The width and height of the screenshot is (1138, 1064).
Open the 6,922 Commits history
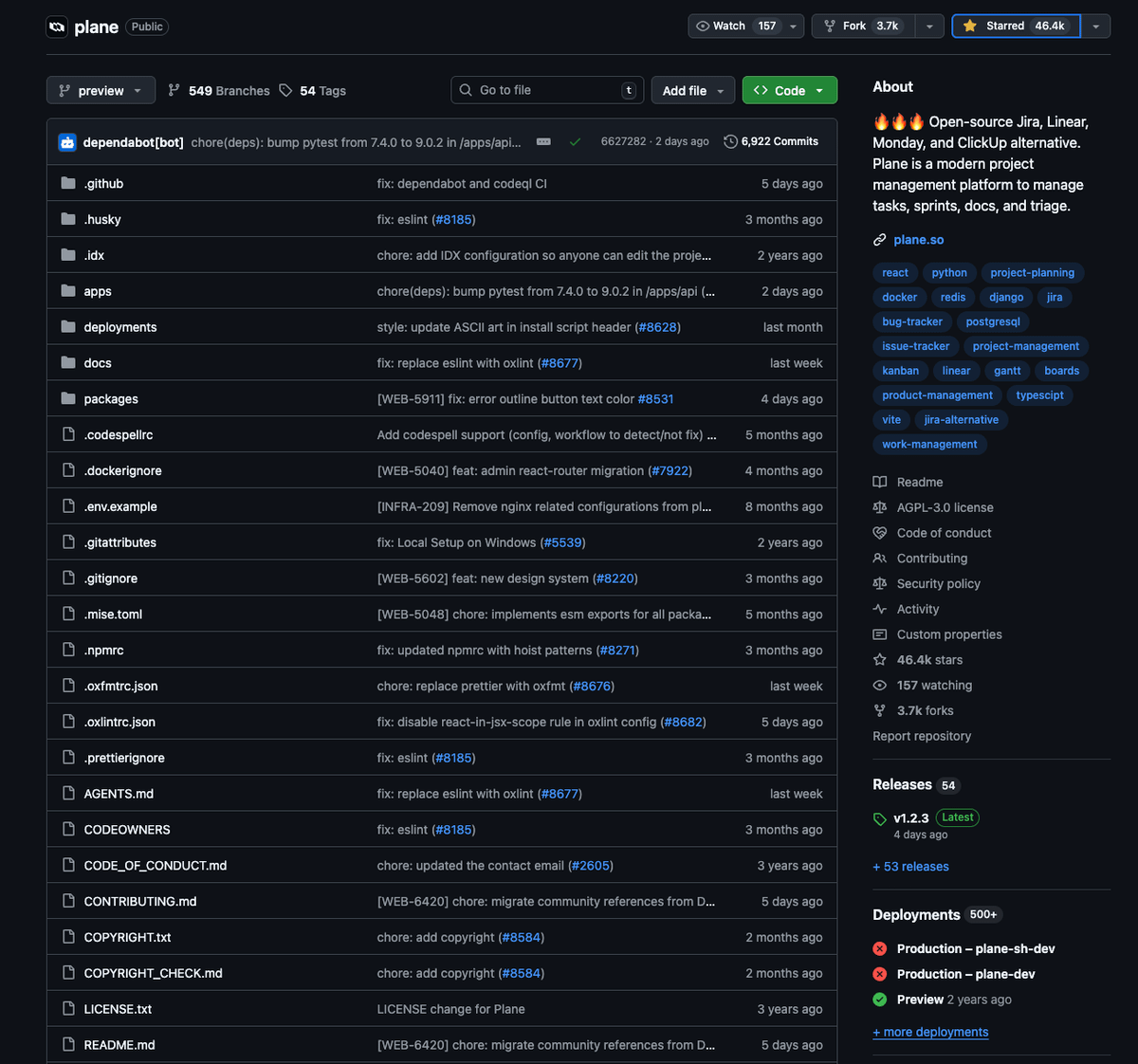pos(771,141)
